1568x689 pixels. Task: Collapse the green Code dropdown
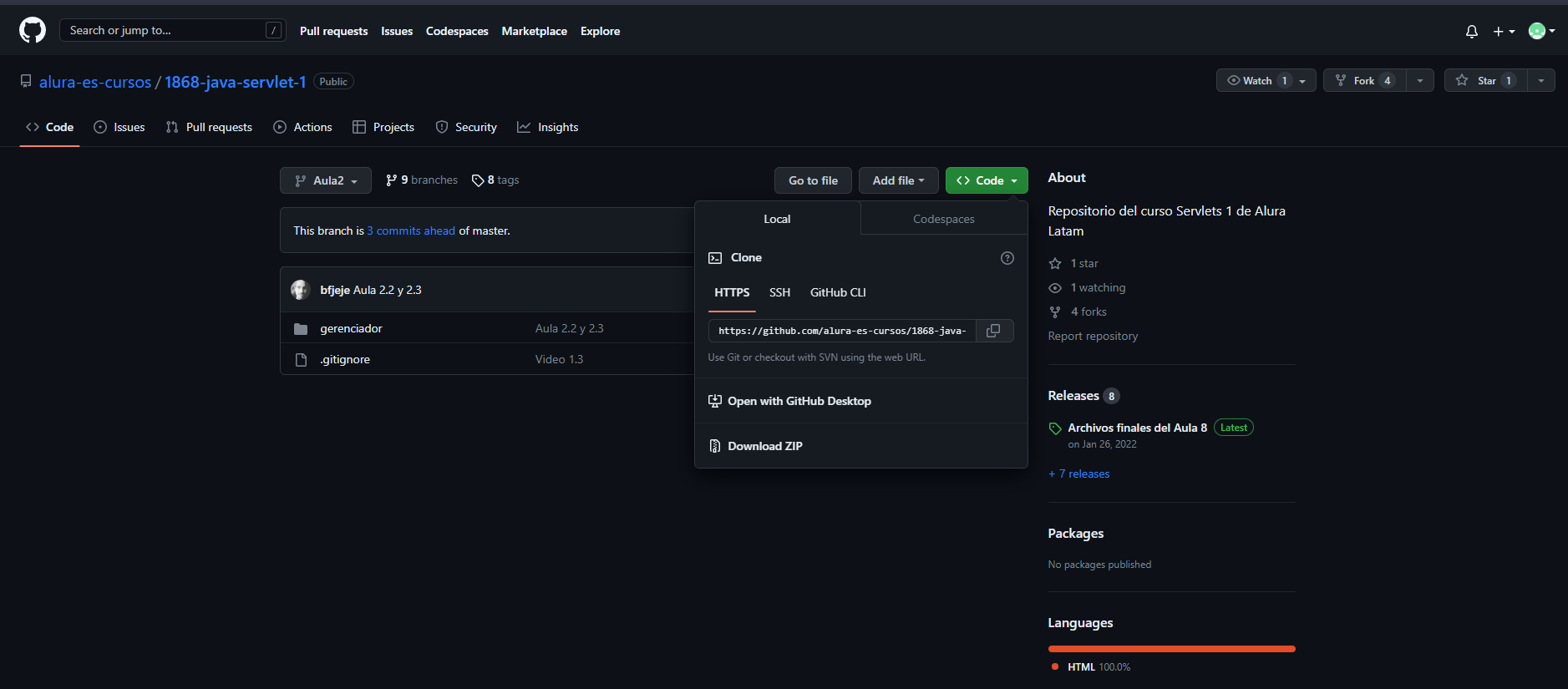click(x=987, y=180)
